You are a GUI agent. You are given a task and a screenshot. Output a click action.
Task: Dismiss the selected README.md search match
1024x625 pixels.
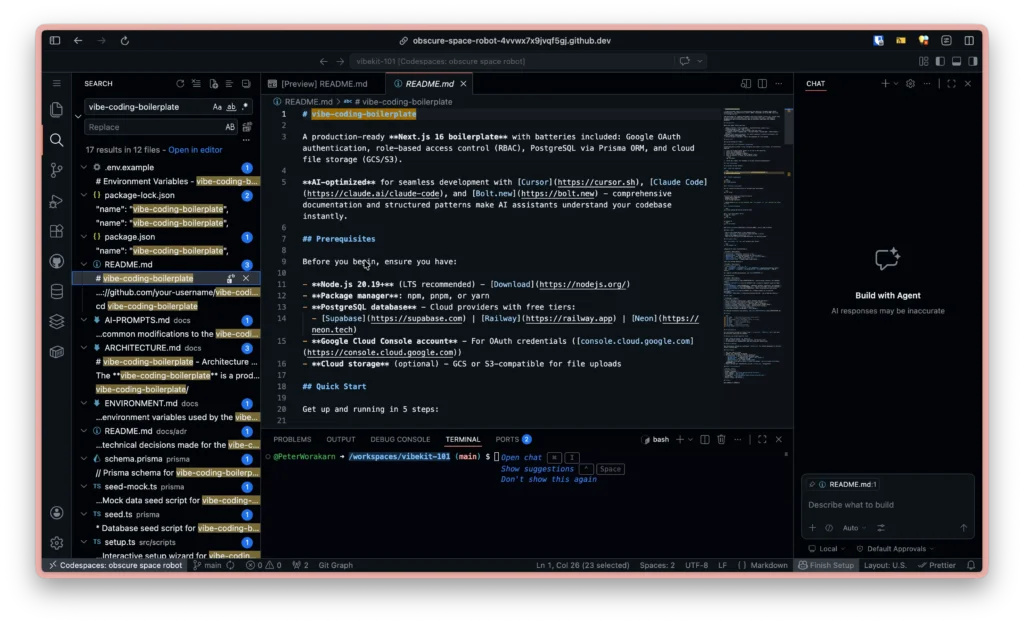click(246, 278)
